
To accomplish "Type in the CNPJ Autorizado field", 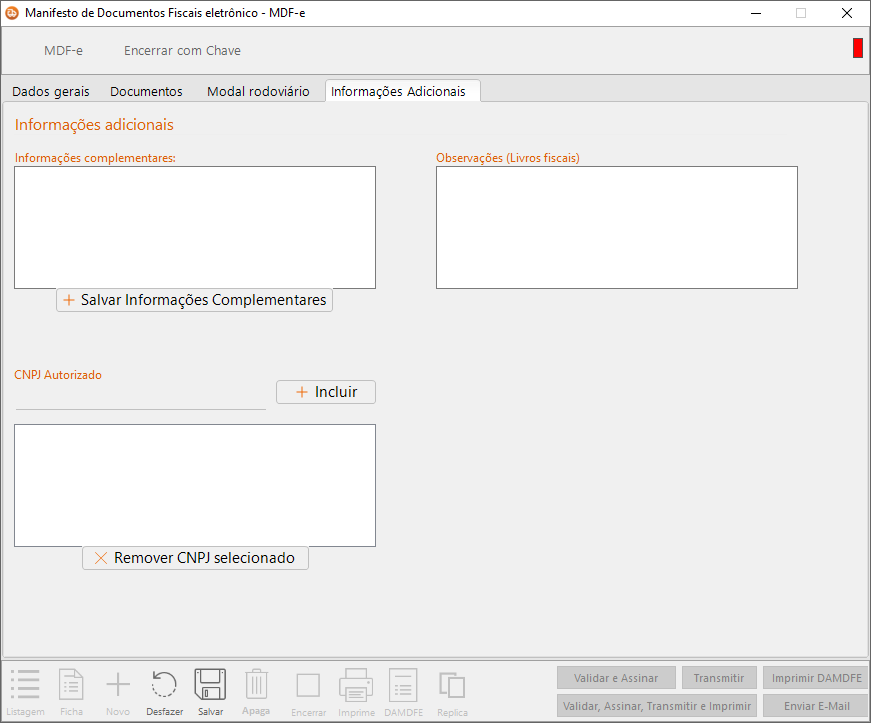I will point(140,397).
